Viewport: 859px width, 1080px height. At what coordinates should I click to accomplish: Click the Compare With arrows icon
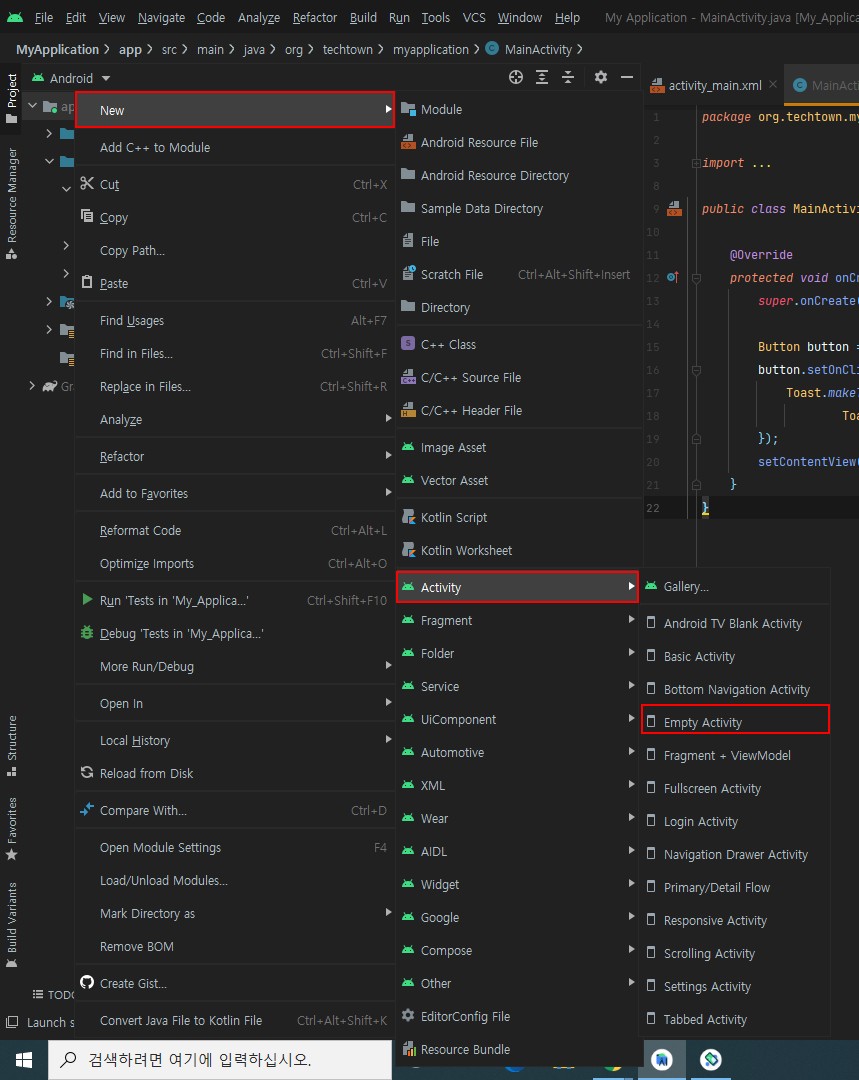[x=87, y=809]
